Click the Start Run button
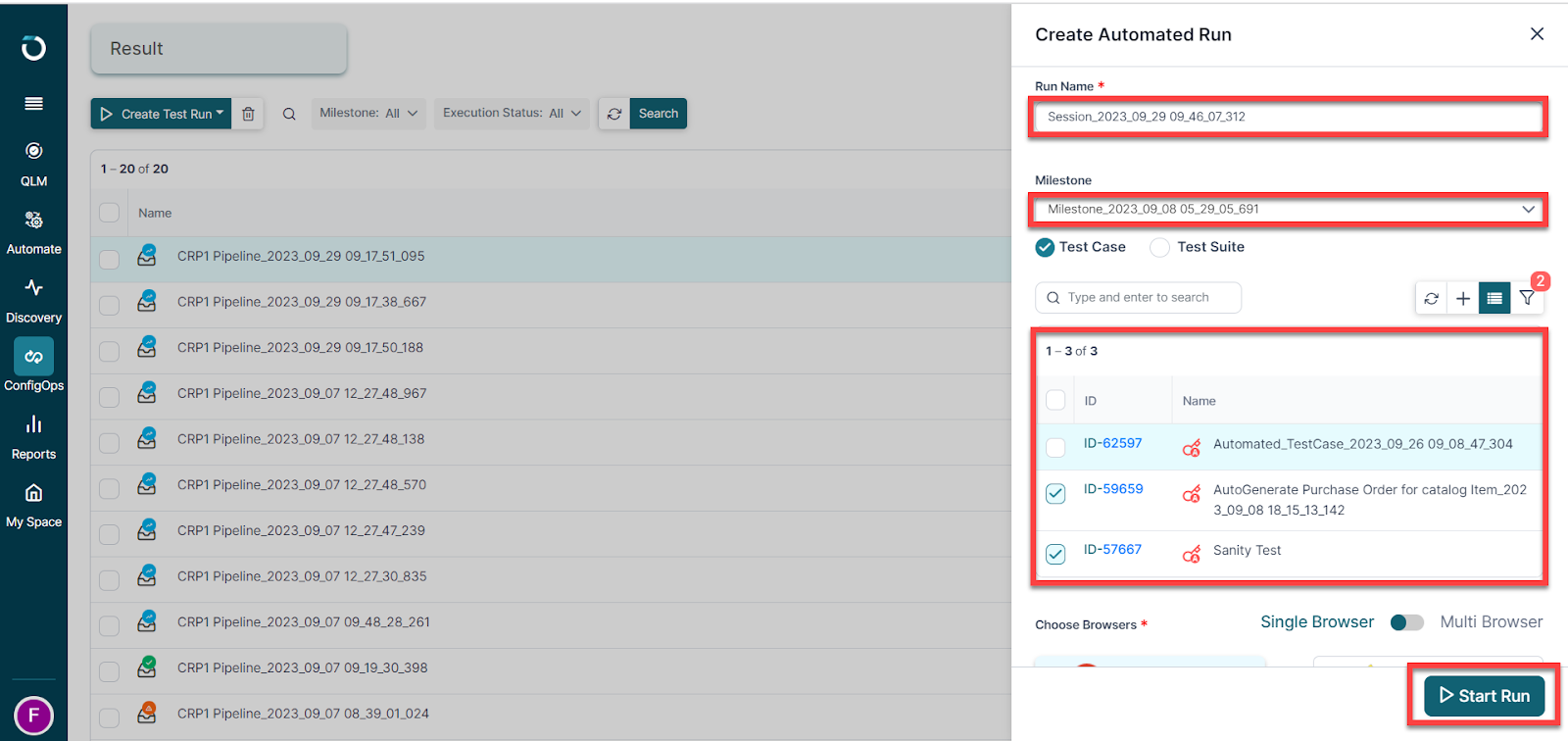The width and height of the screenshot is (1568, 741). tap(1484, 696)
